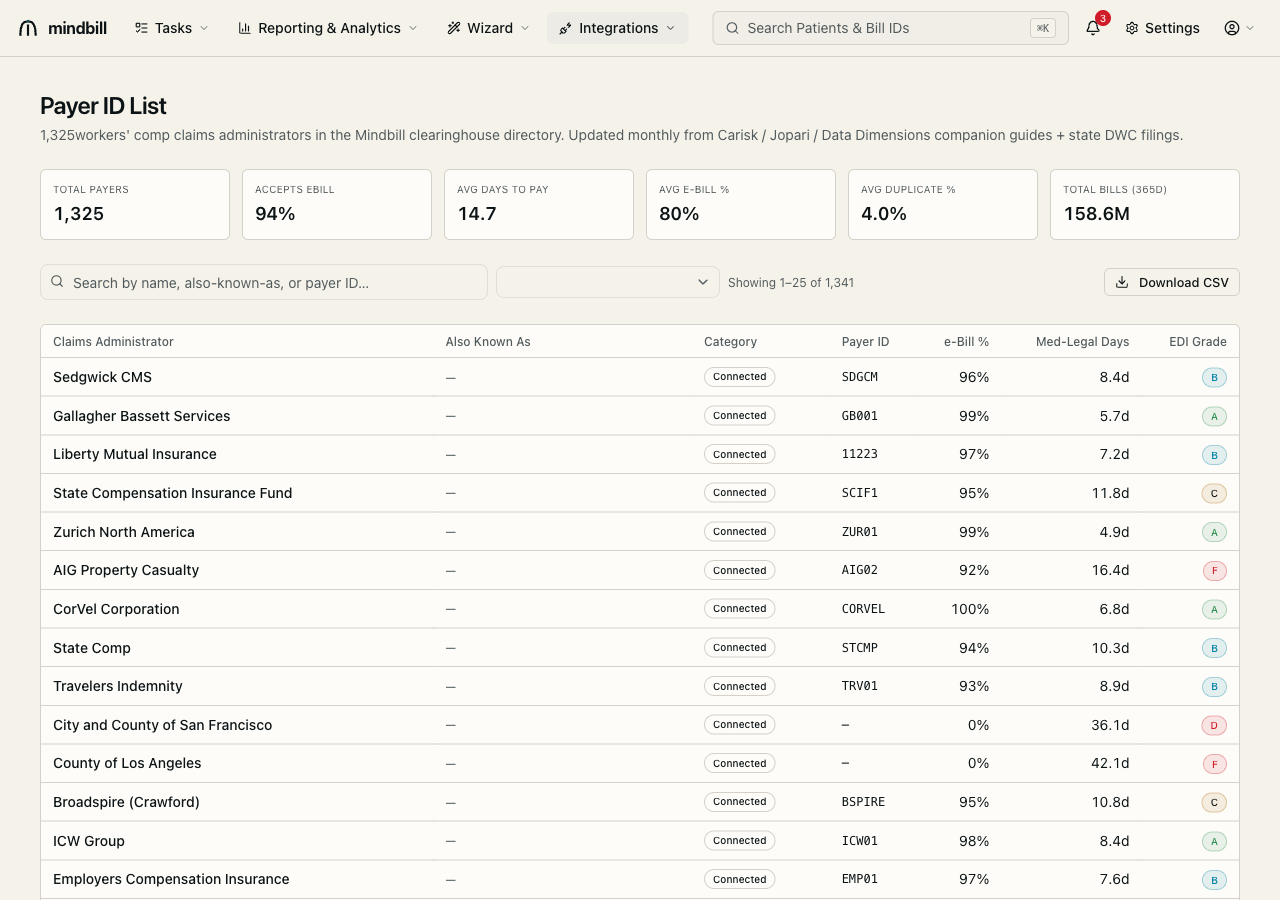The height and width of the screenshot is (900, 1280).
Task: Click the Accepts eBill stat card
Action: (x=337, y=204)
